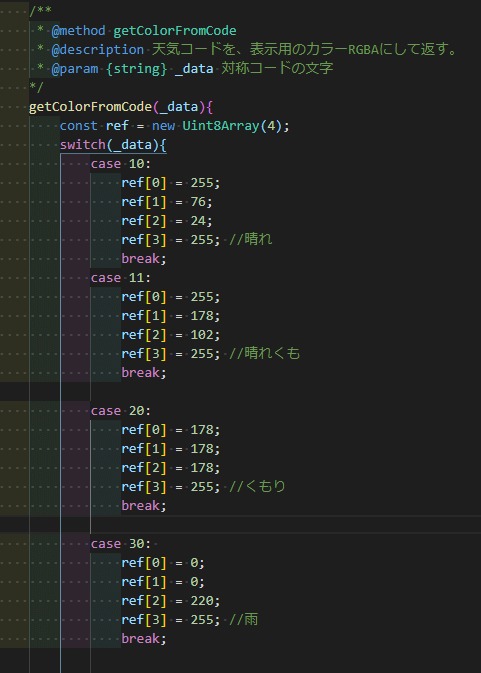
Task: Click the {string} type annotation
Action: (x=136, y=69)
